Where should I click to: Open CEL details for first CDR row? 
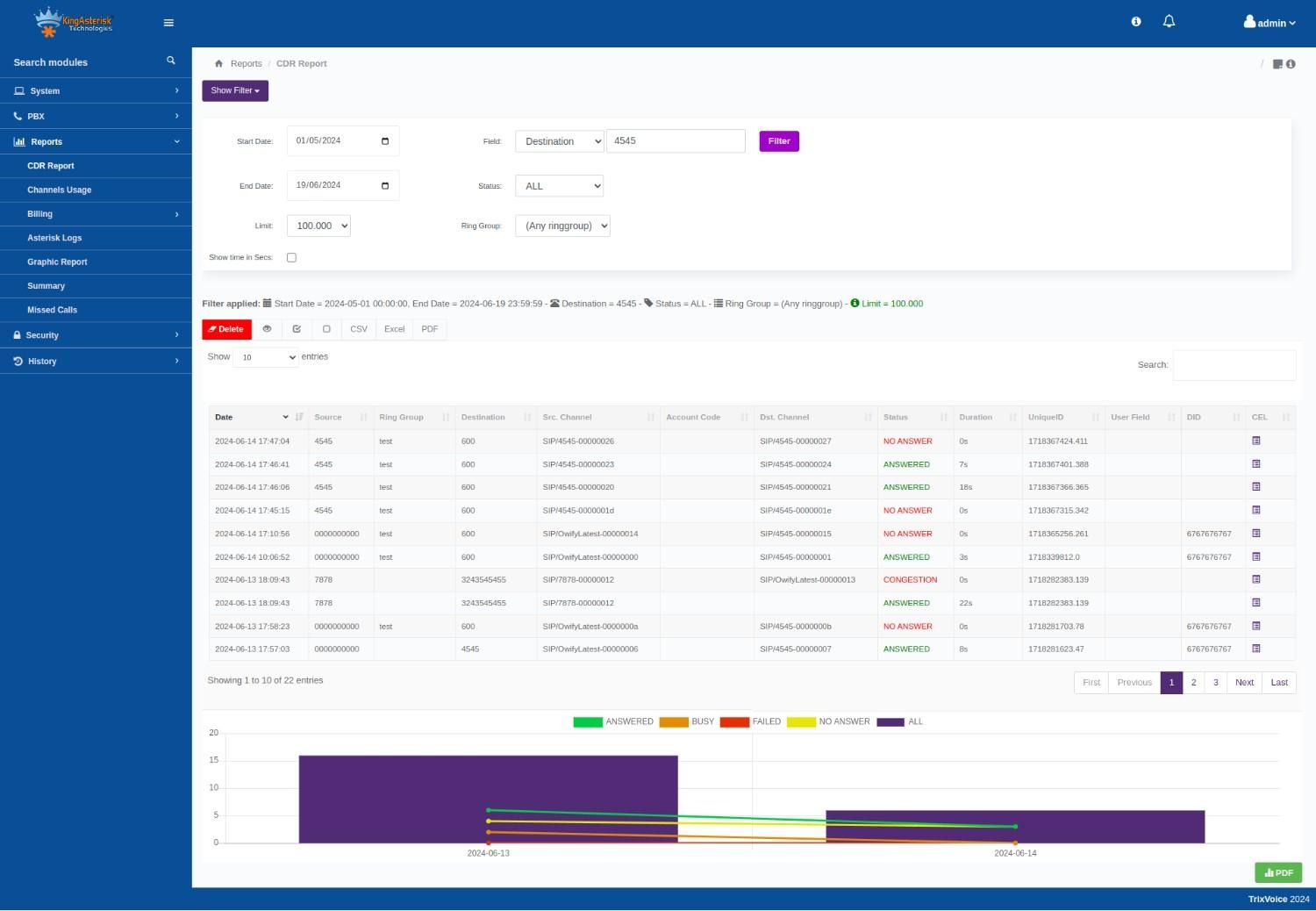tap(1256, 441)
